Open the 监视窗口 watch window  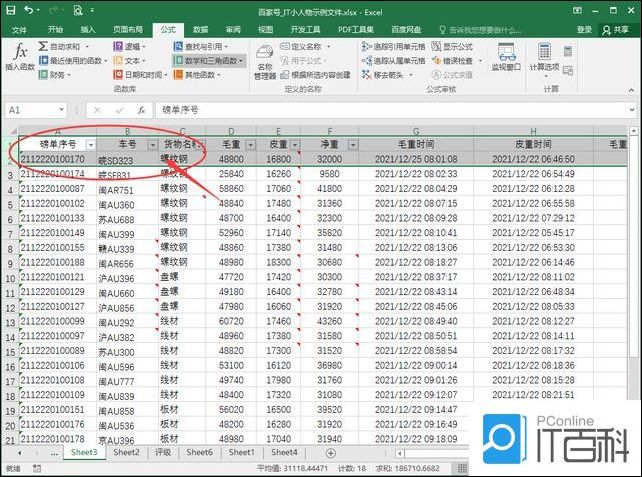coord(505,55)
